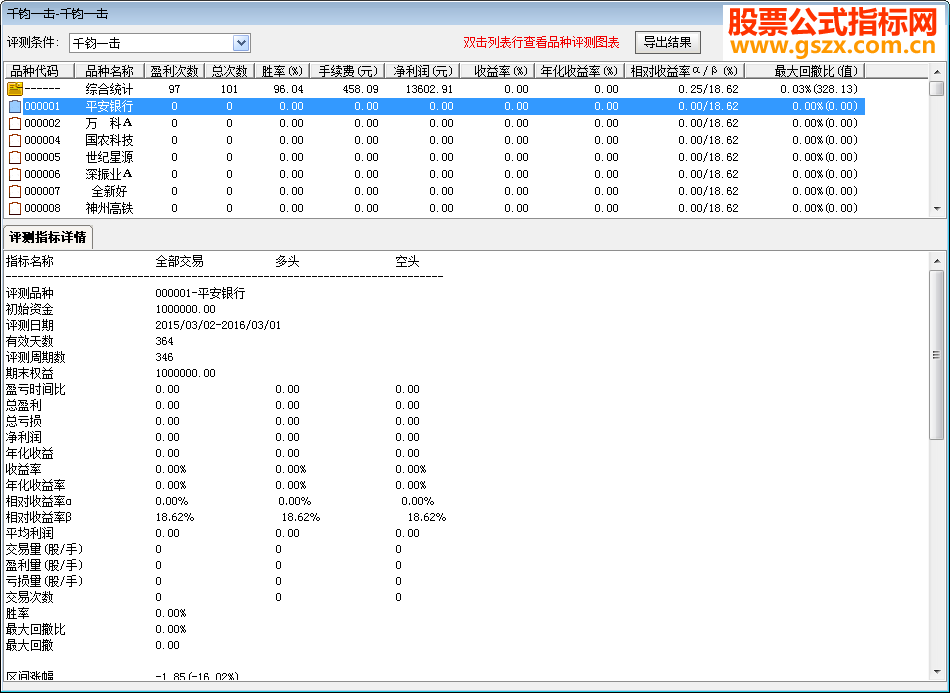
Task: Click the 0.25/18.62 relative return cell
Action: pyautogui.click(x=708, y=89)
